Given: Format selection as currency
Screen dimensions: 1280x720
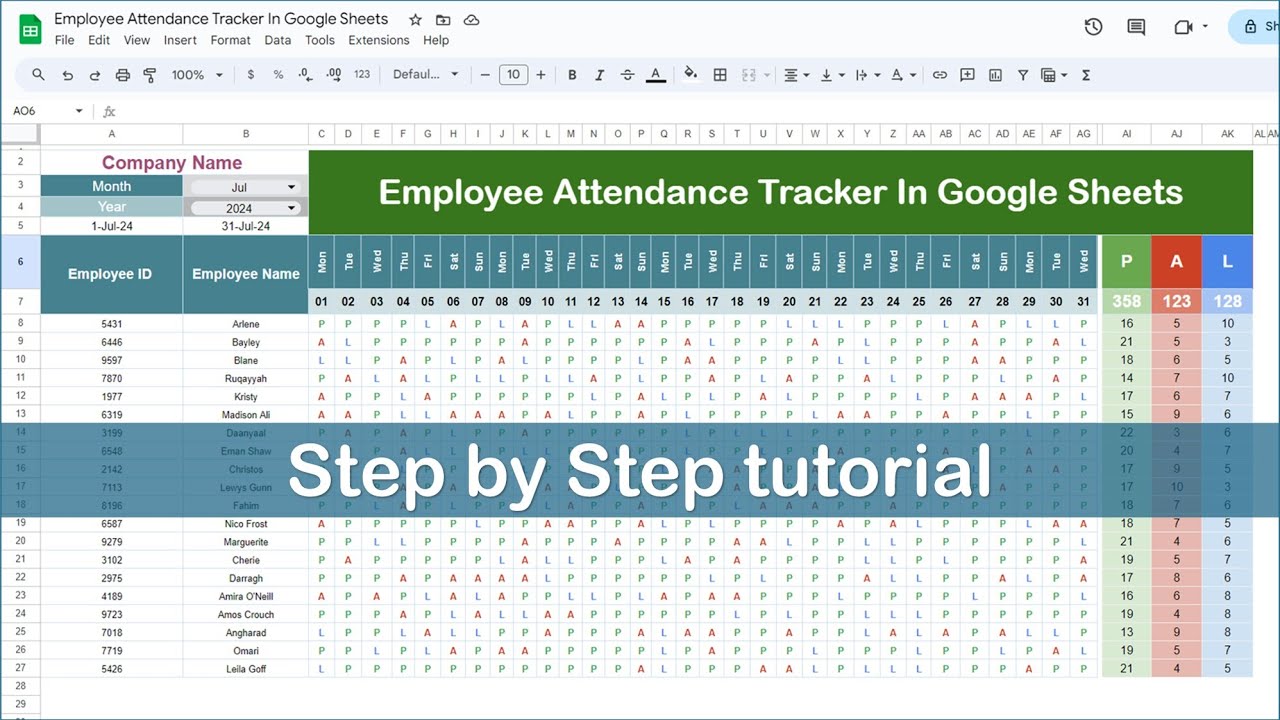Looking at the screenshot, I should tap(250, 75).
